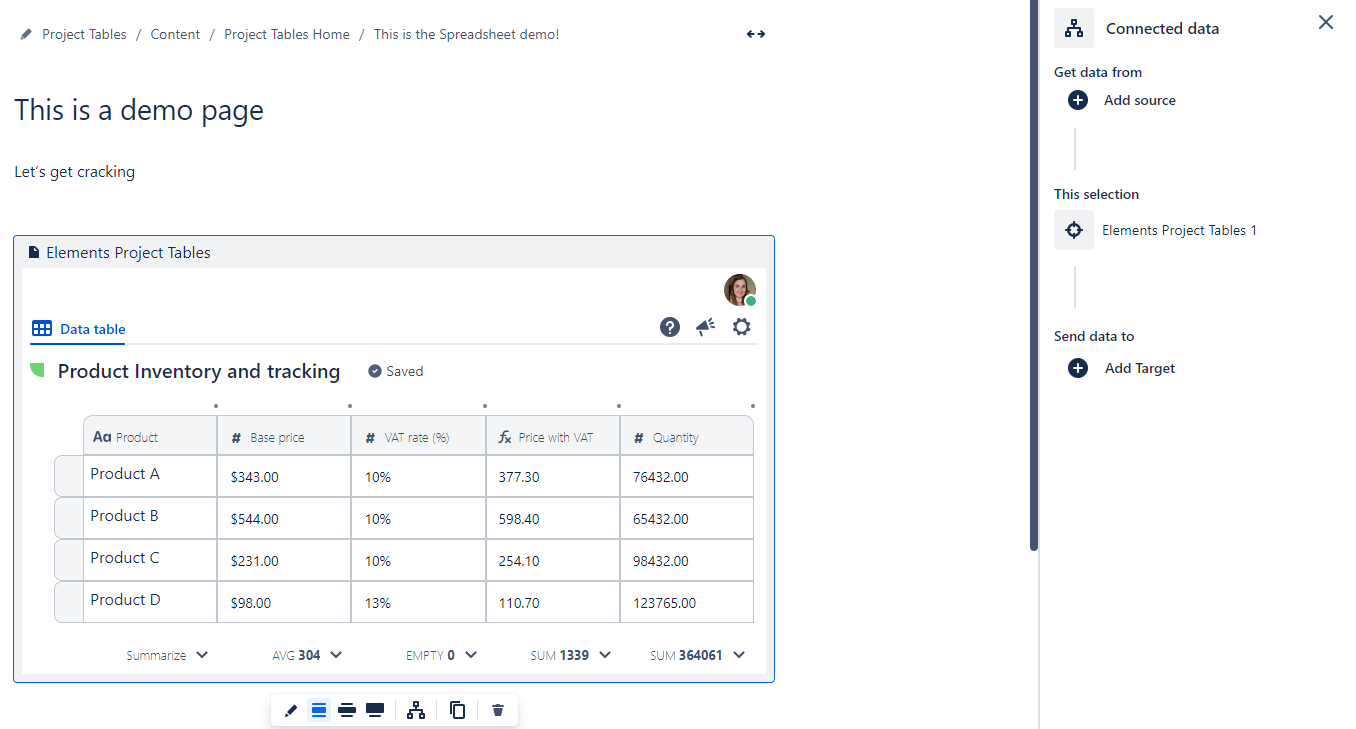This screenshot has height=729, width=1356.
Task: Click Add Target under Send data to
Action: pyautogui.click(x=1120, y=368)
